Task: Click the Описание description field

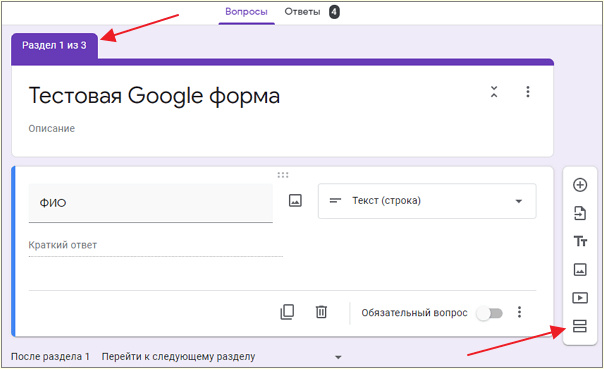Action: (x=52, y=128)
